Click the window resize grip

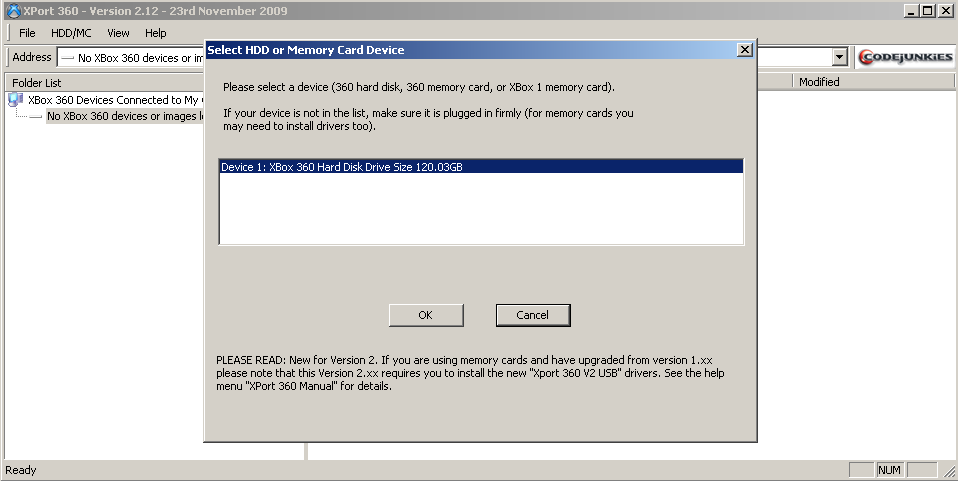click(949, 471)
